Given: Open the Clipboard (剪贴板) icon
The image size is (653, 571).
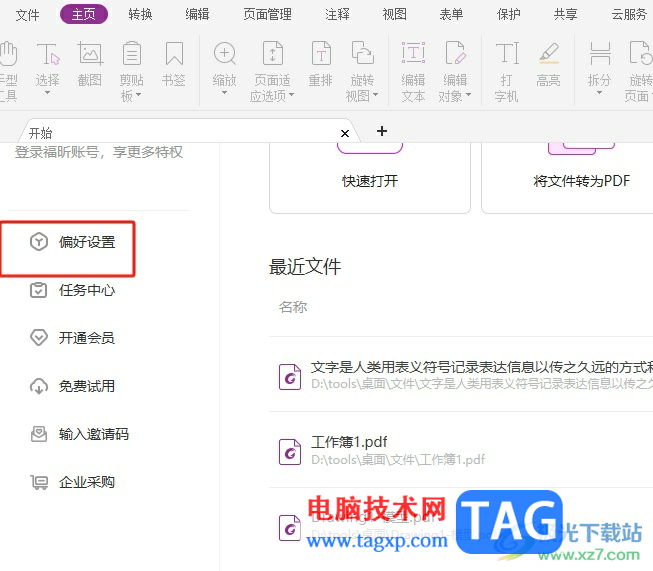Looking at the screenshot, I should point(132,53).
